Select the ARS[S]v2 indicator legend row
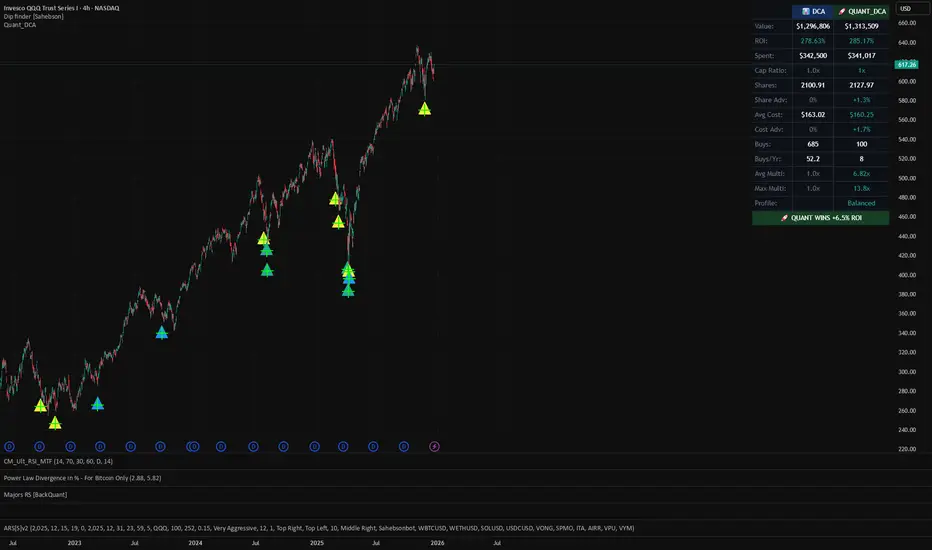This screenshot has width=932, height=550. click(x=319, y=528)
